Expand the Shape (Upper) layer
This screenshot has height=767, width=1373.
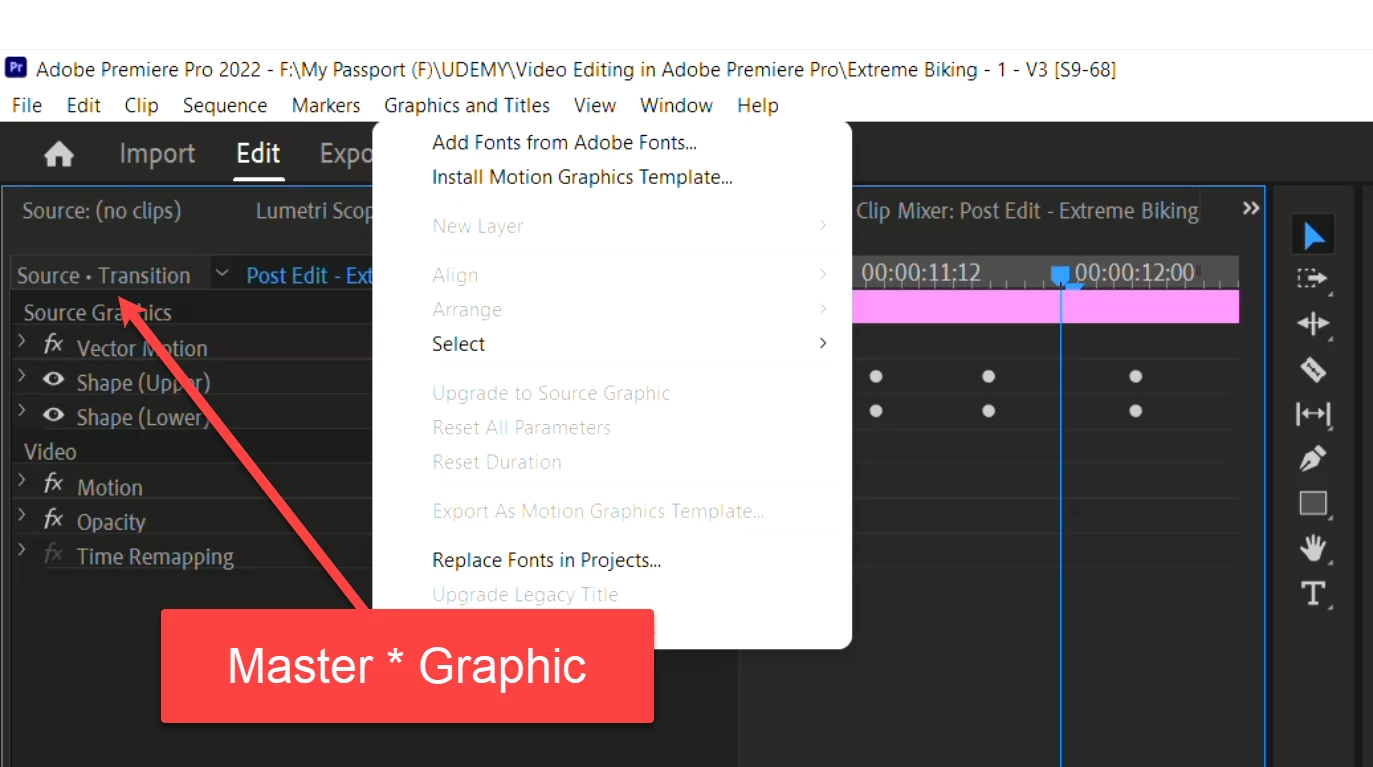22,377
